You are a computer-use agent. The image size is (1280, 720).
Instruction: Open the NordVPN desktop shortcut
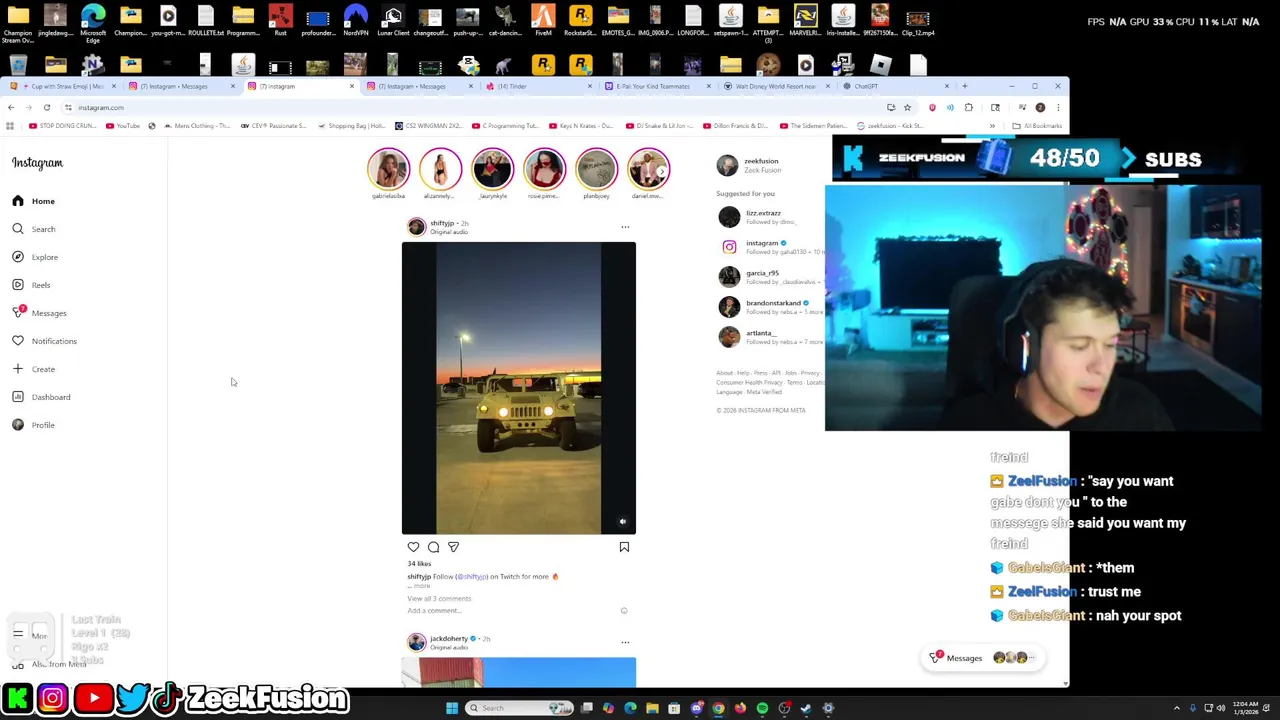click(355, 20)
